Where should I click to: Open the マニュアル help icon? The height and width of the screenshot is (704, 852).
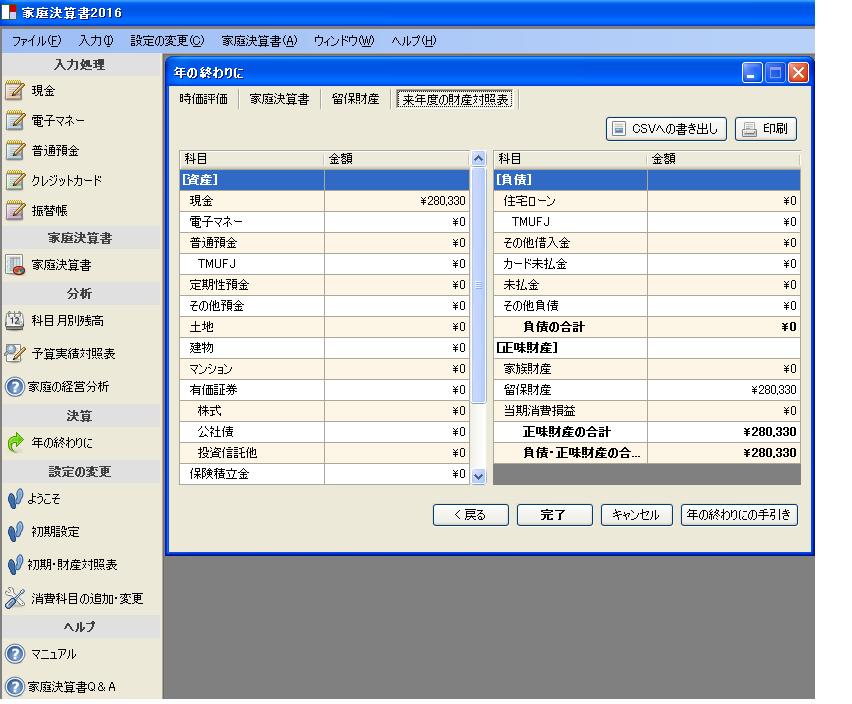click(x=15, y=654)
